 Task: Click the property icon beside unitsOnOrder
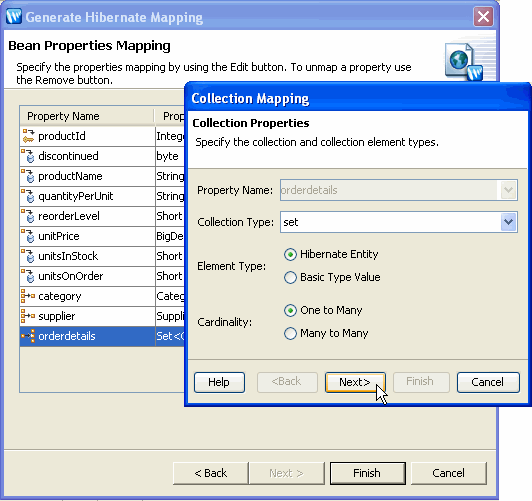[x=28, y=276]
